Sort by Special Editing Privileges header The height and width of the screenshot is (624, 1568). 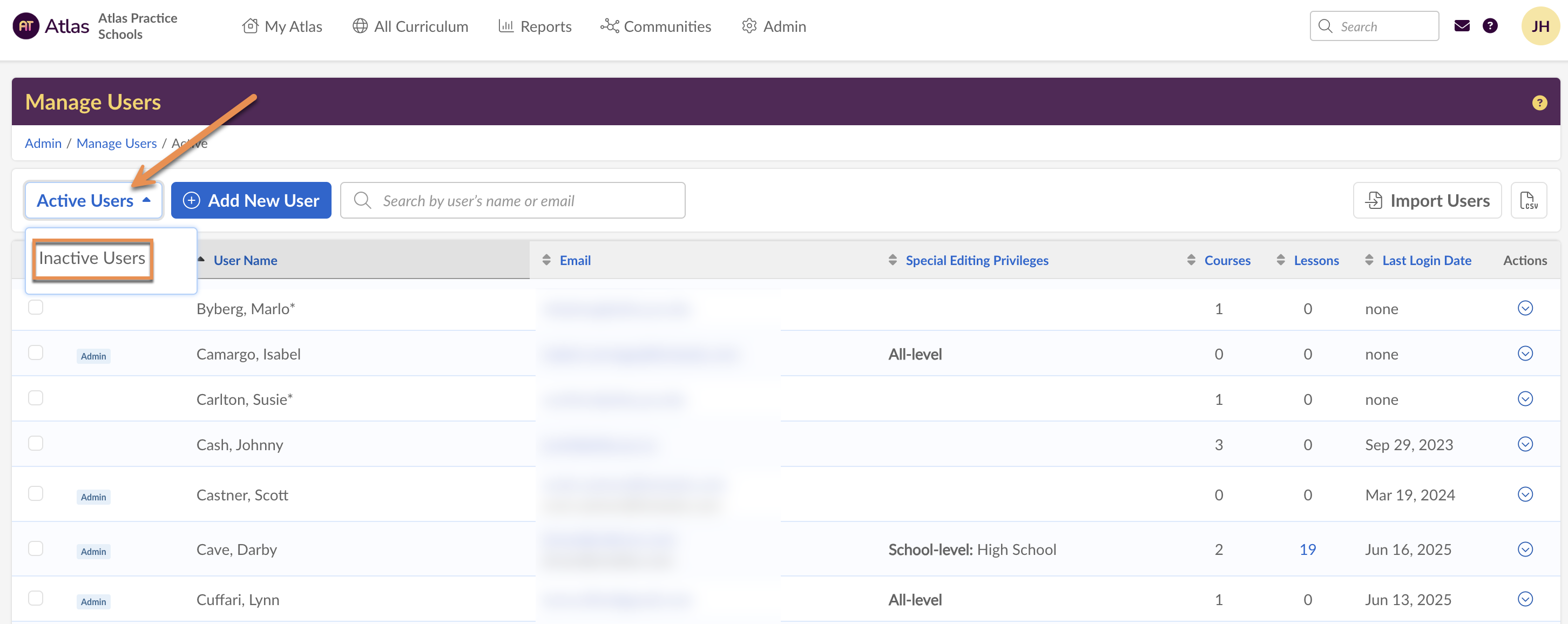pos(977,260)
